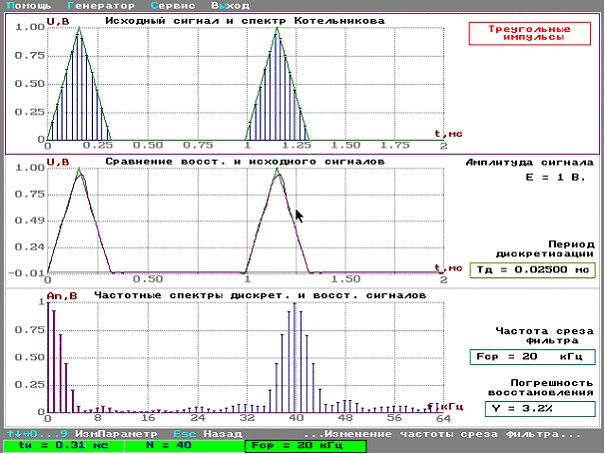Click the Esc Назад hint
The width and height of the screenshot is (605, 454).
[x=205, y=434]
